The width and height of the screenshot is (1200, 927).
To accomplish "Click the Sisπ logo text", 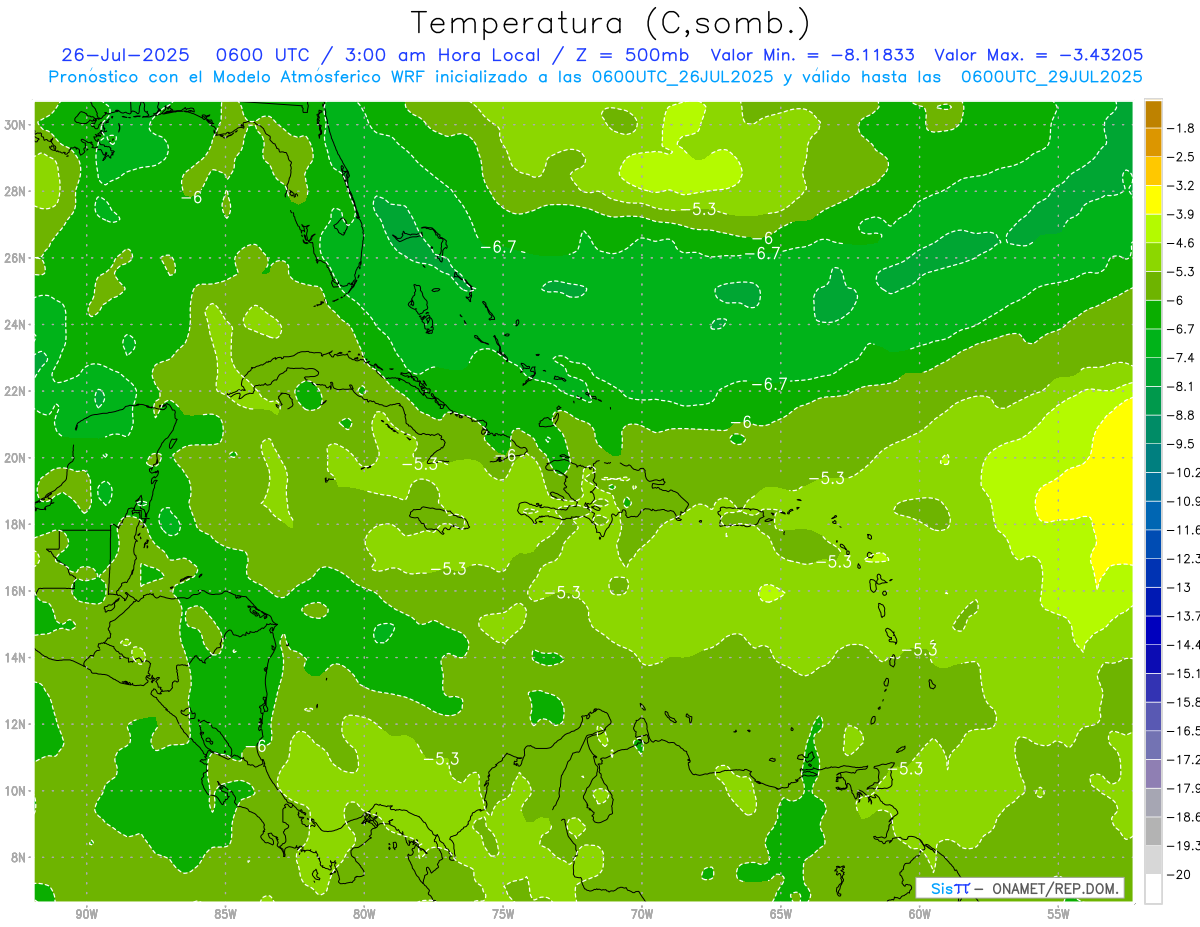I will (951, 888).
